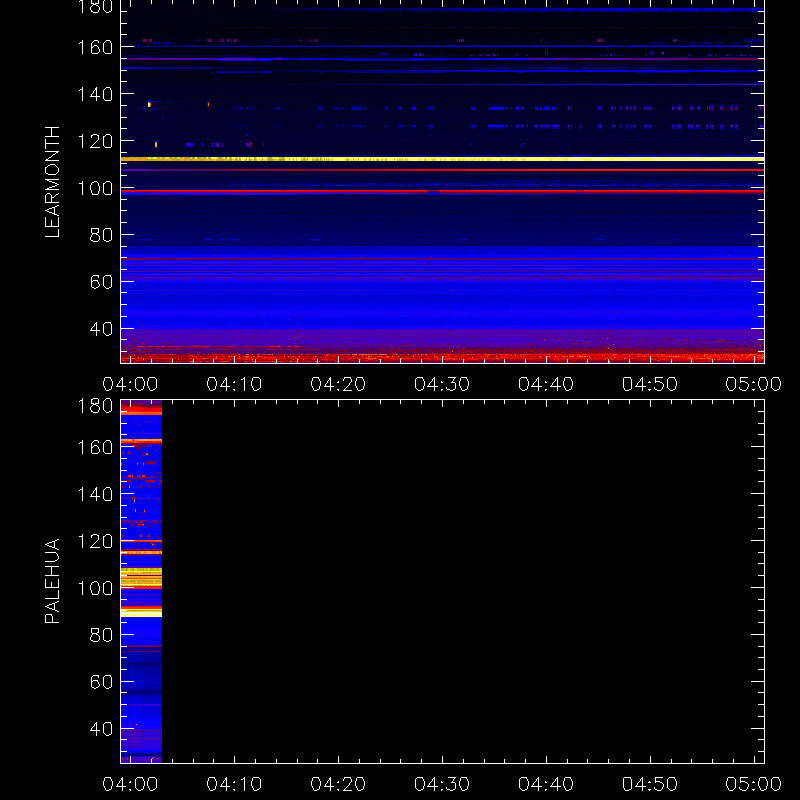This screenshot has height=800, width=800.
Task: Select the 100 tick label on LEARMONTH axis
Action: tap(95, 188)
